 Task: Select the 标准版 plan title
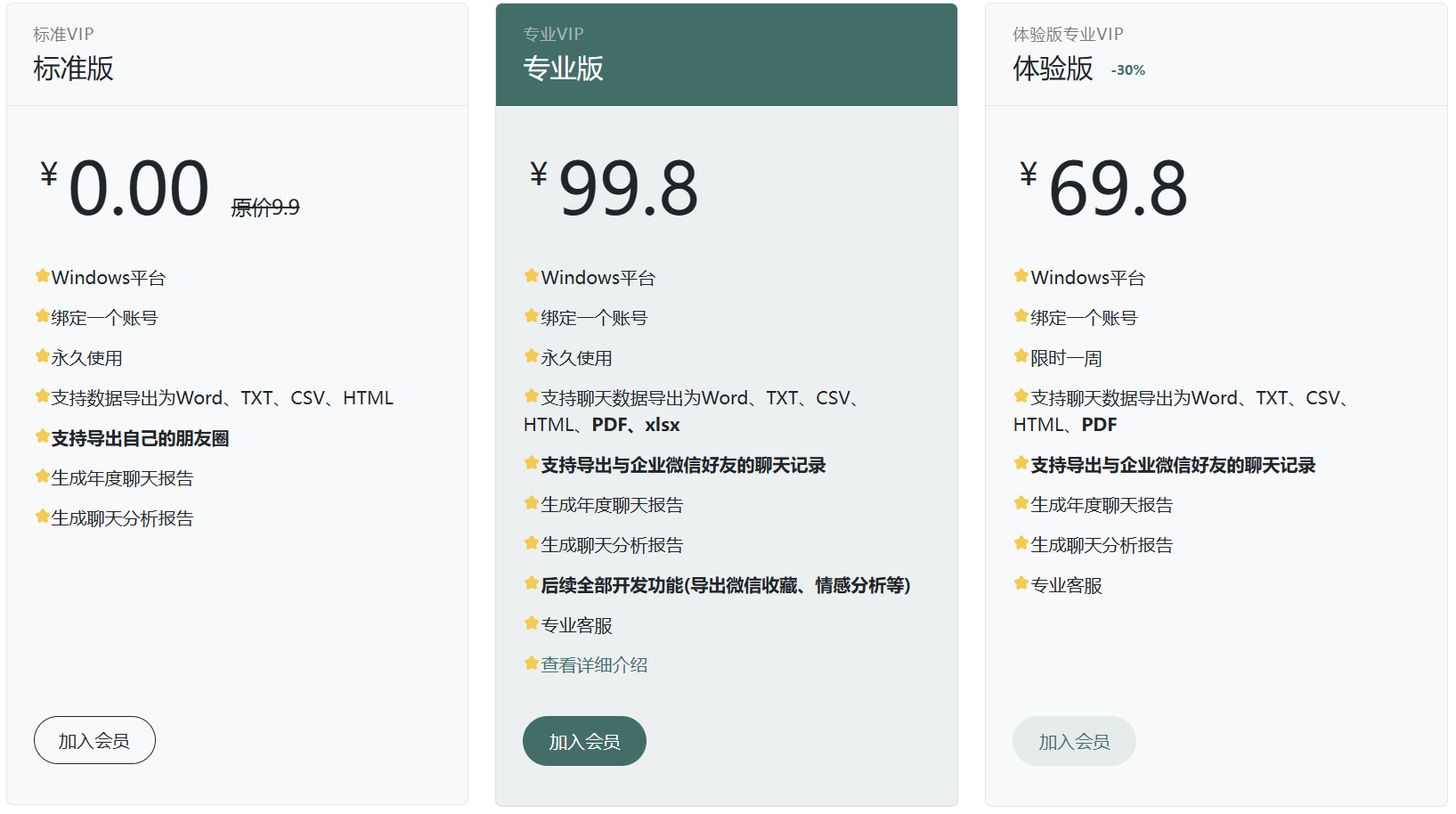click(x=73, y=69)
